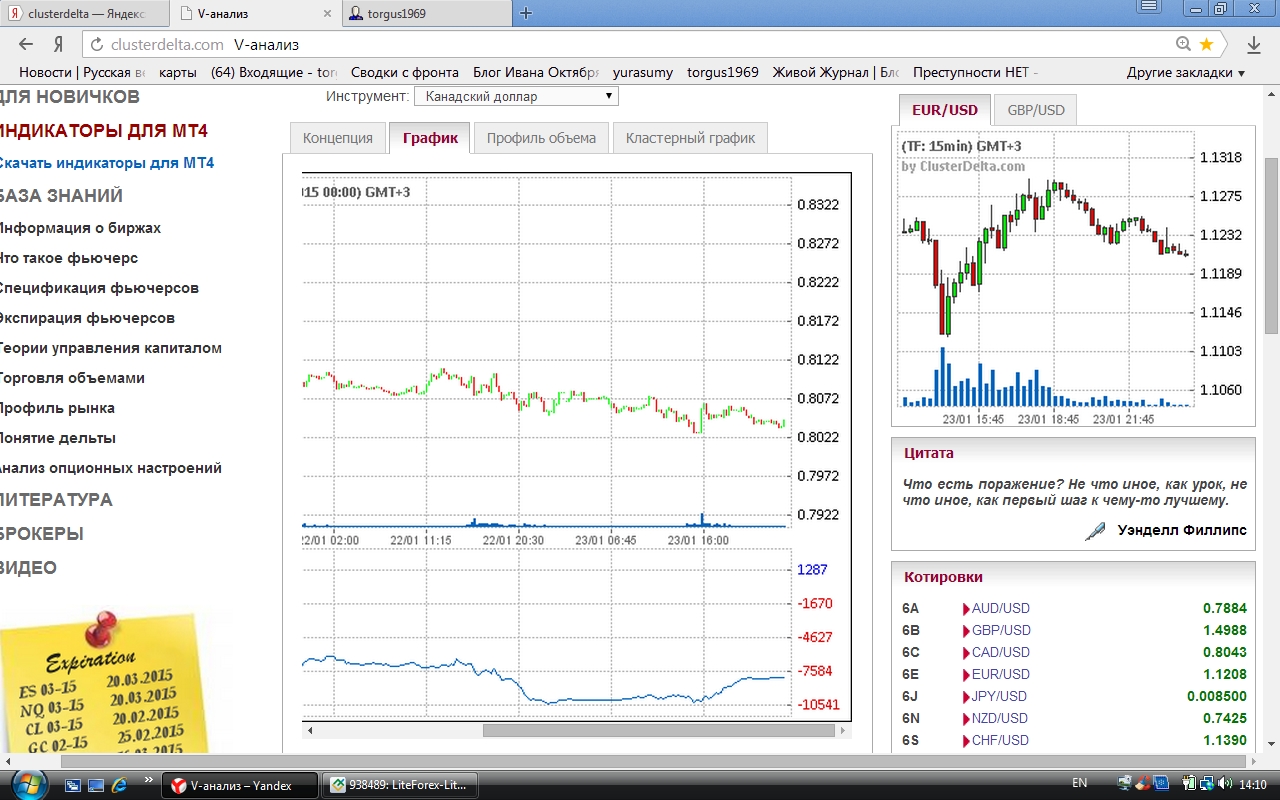Switch to Профиль объема tab
The image size is (1280, 800).
pyautogui.click(x=541, y=138)
